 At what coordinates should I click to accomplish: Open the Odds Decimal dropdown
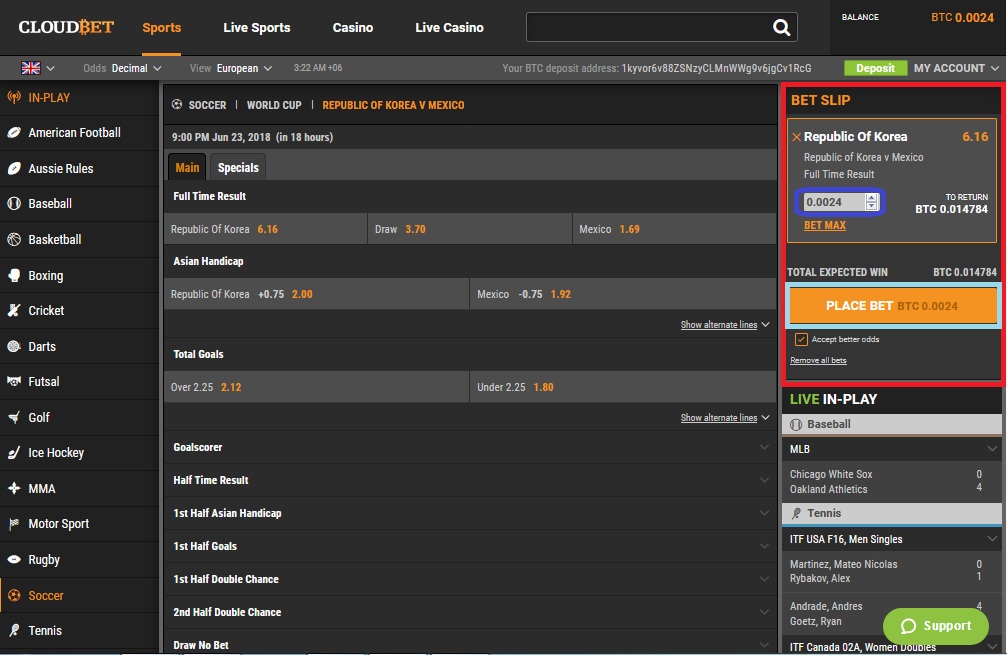pos(122,68)
